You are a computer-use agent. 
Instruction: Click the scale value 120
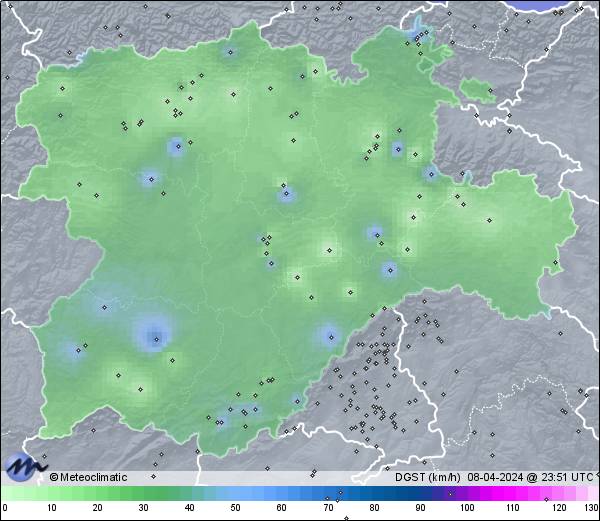point(559,508)
